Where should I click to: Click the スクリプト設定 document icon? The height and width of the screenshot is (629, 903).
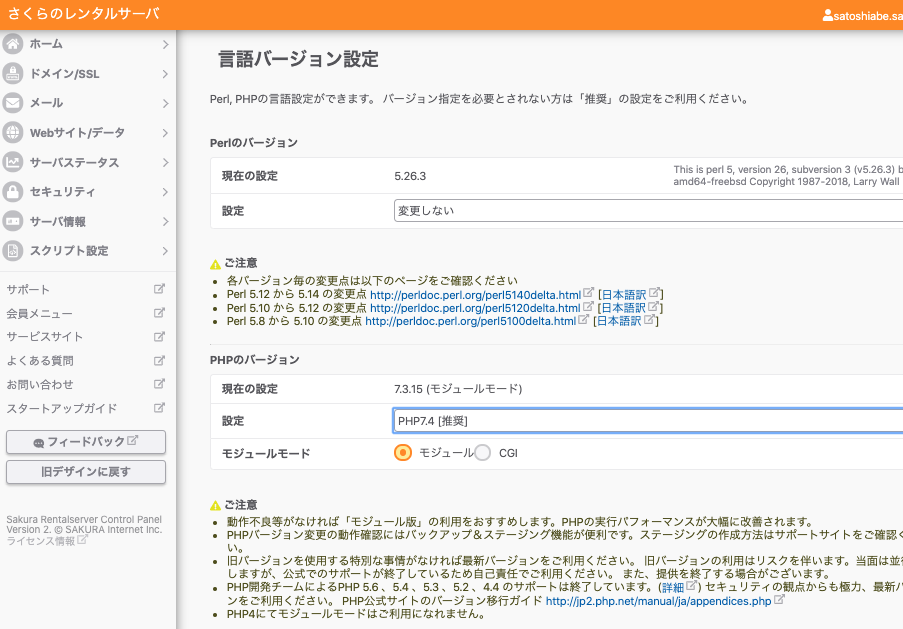pyautogui.click(x=13, y=250)
